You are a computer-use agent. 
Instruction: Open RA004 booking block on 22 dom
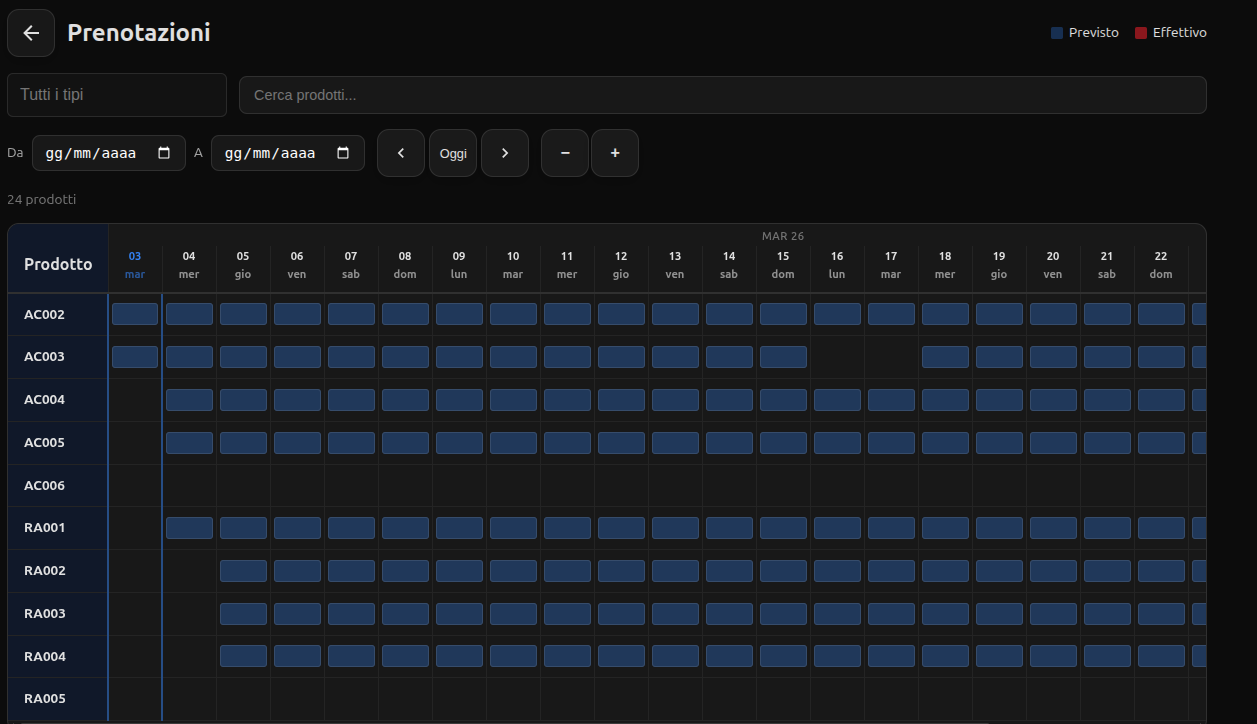(x=1161, y=657)
